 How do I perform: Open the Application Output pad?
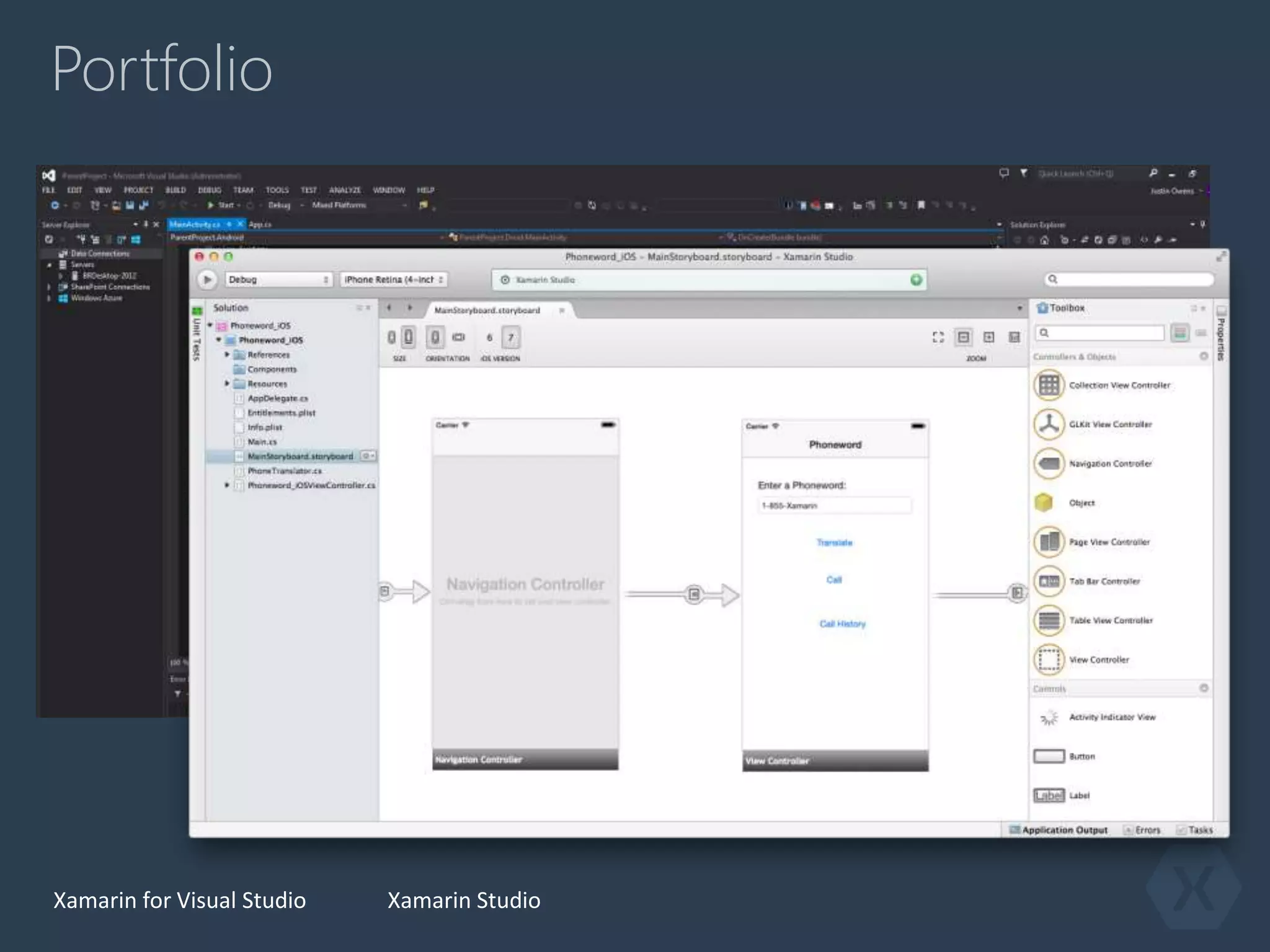[x=1059, y=830]
